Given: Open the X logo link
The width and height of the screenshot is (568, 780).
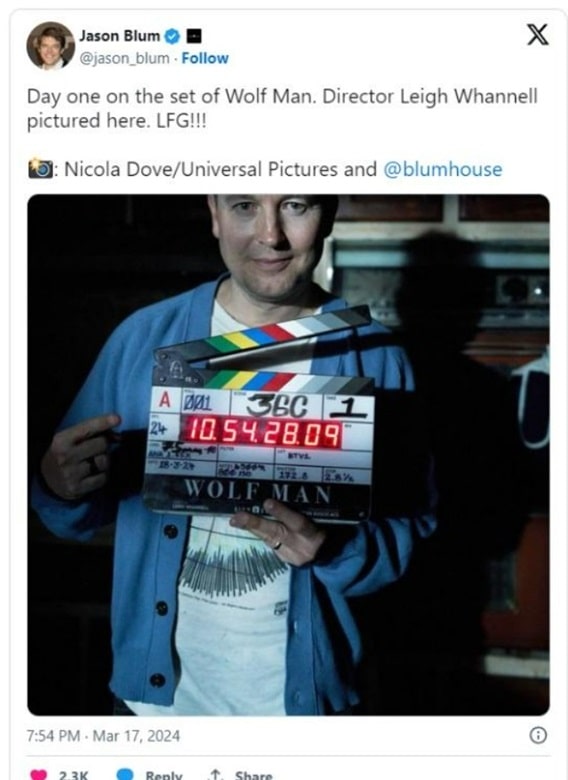Looking at the screenshot, I should coord(538,35).
